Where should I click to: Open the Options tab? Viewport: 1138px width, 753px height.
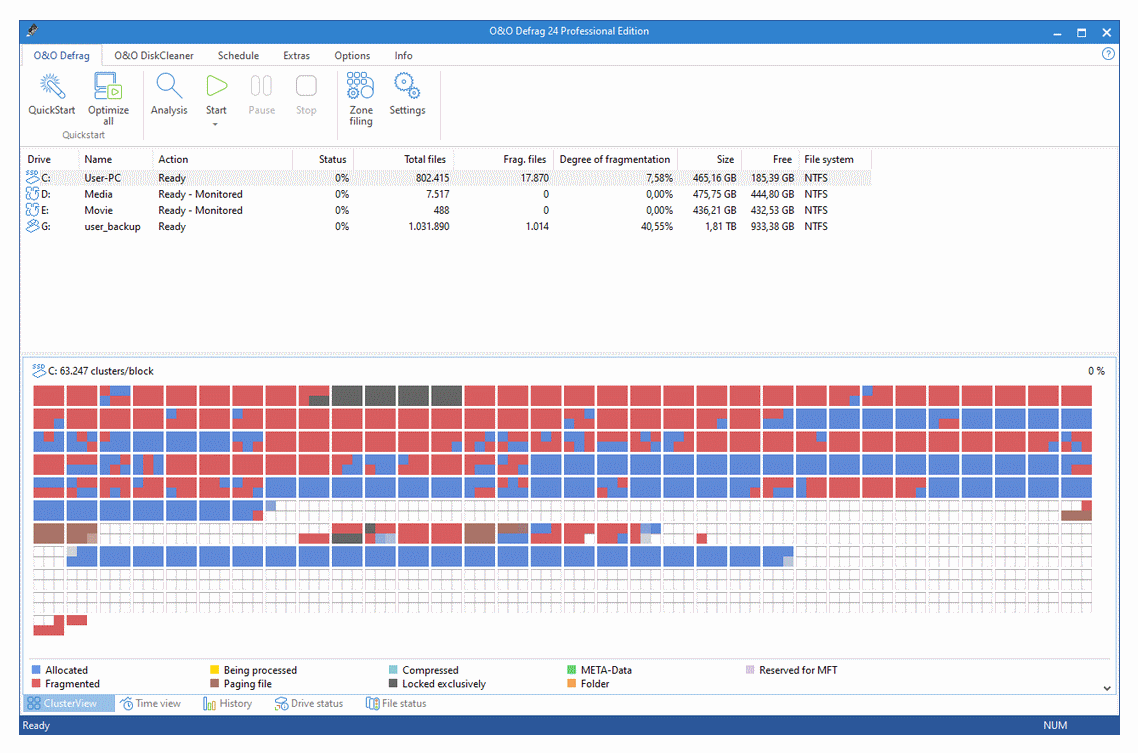pyautogui.click(x=352, y=55)
